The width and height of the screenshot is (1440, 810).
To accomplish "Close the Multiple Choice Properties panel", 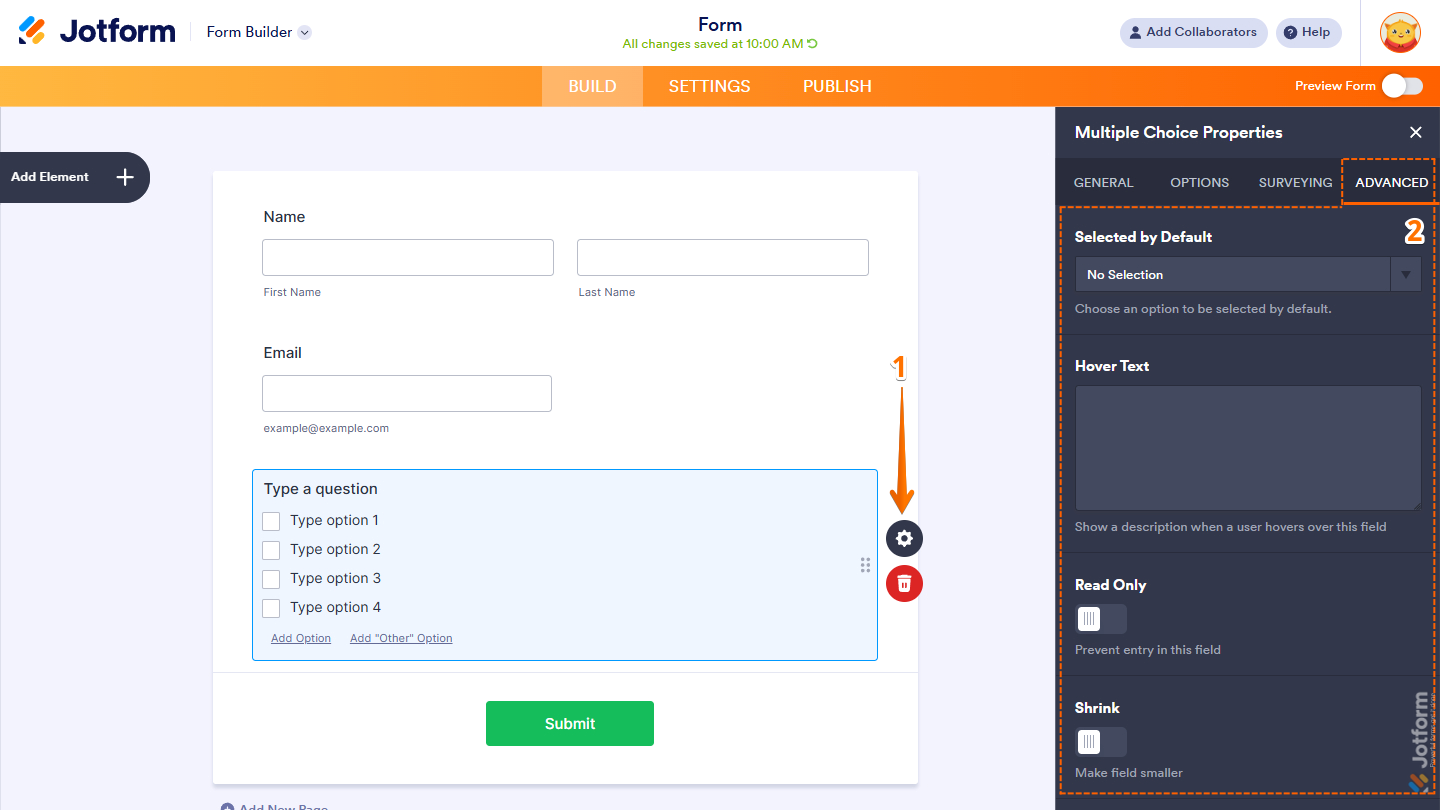I will [1415, 132].
